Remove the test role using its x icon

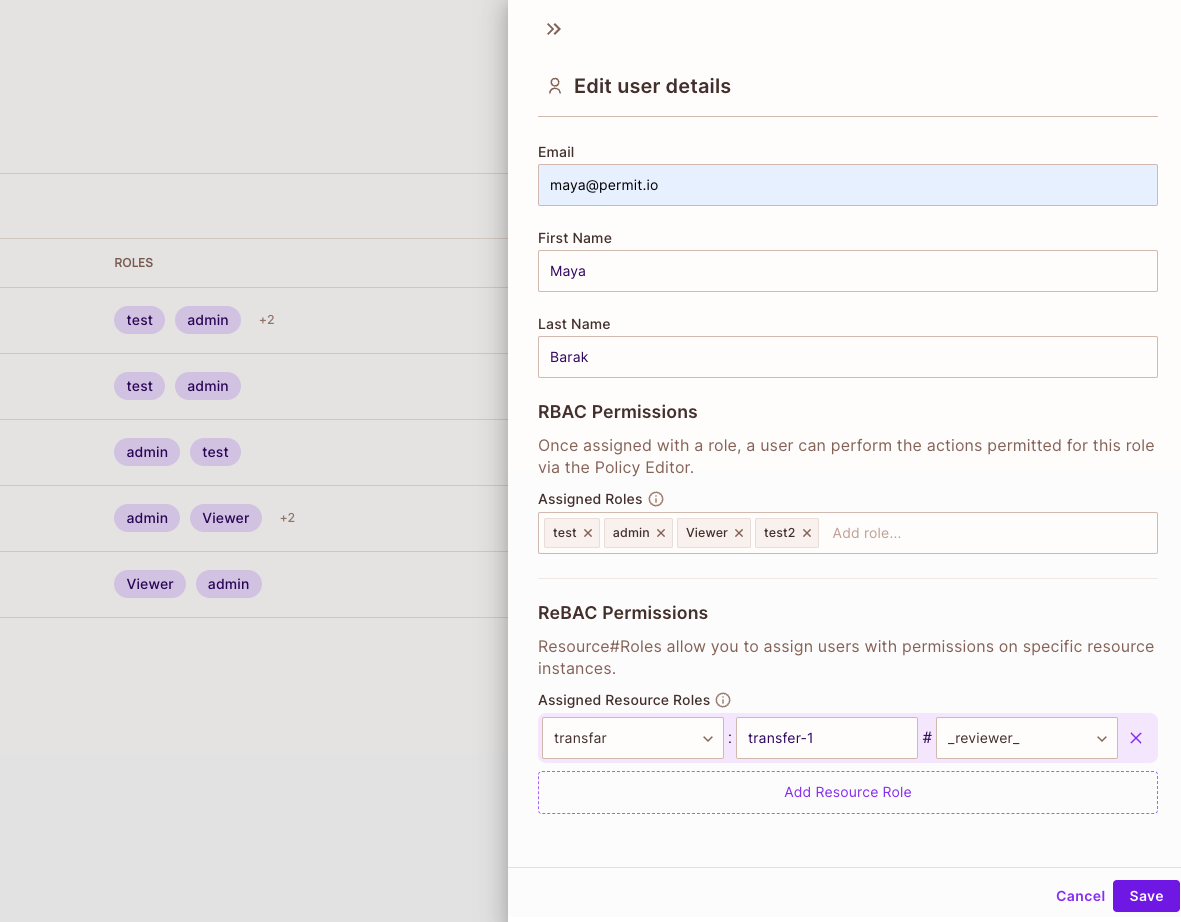(x=588, y=533)
